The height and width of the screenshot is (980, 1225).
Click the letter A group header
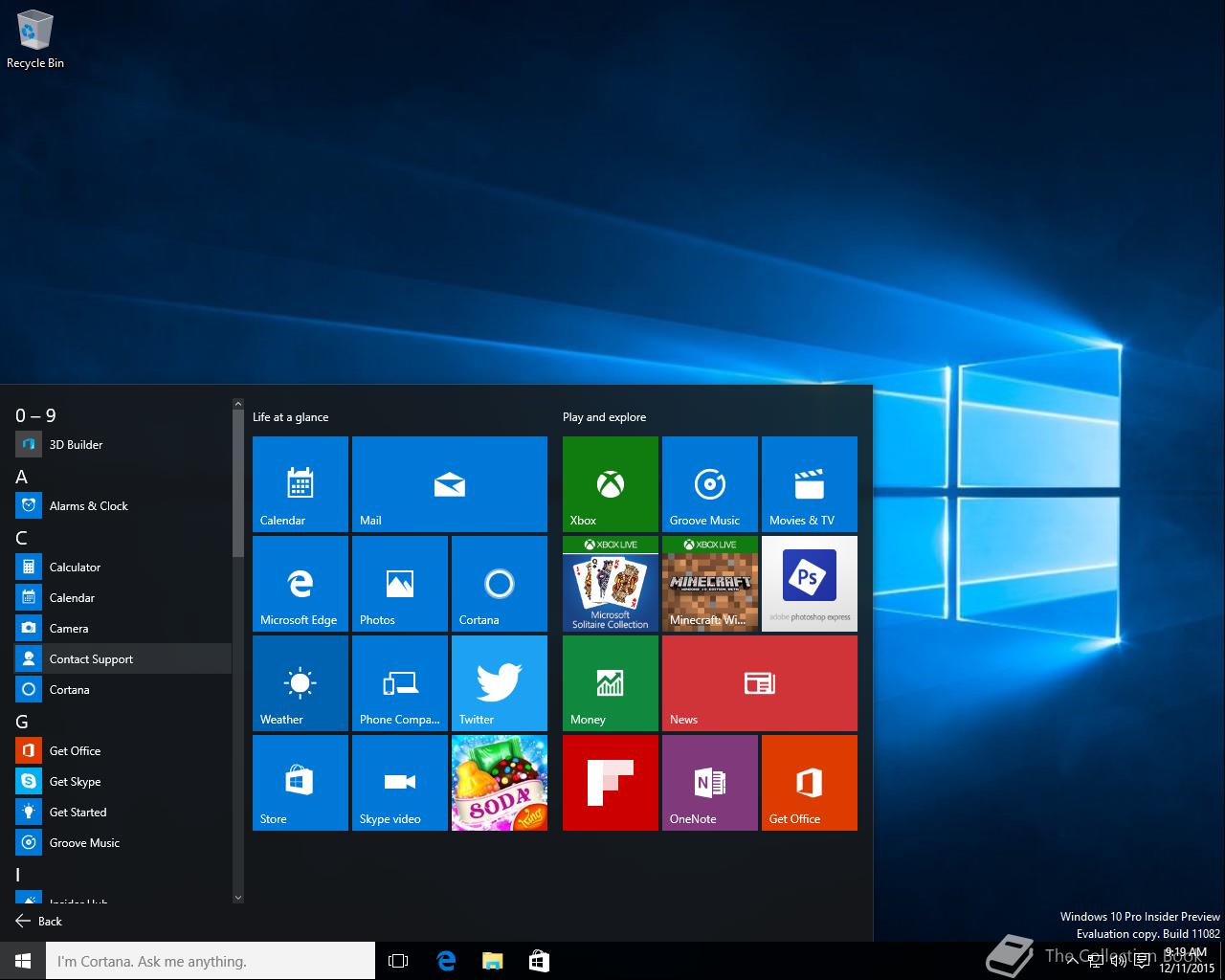(22, 477)
